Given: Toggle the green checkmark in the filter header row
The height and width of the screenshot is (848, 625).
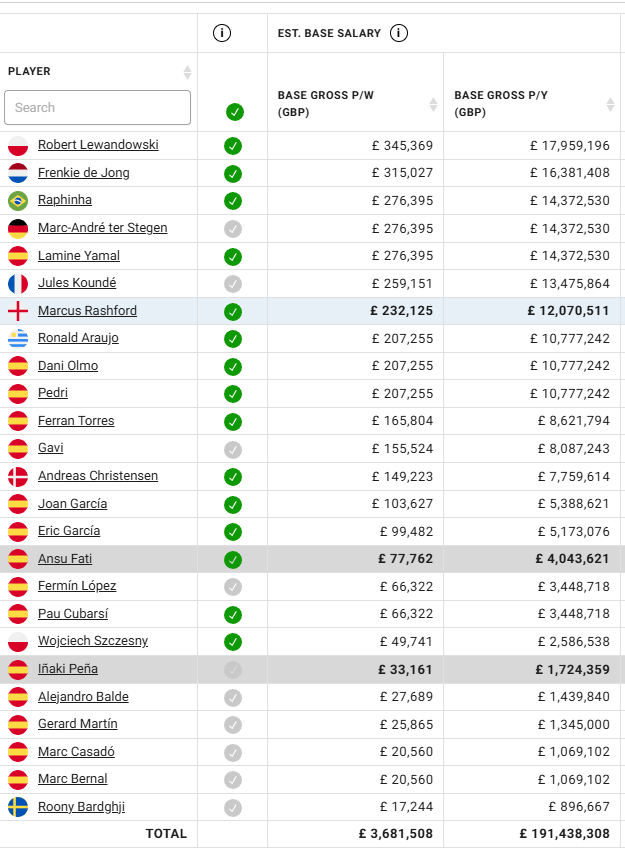Looking at the screenshot, I should tap(234, 111).
